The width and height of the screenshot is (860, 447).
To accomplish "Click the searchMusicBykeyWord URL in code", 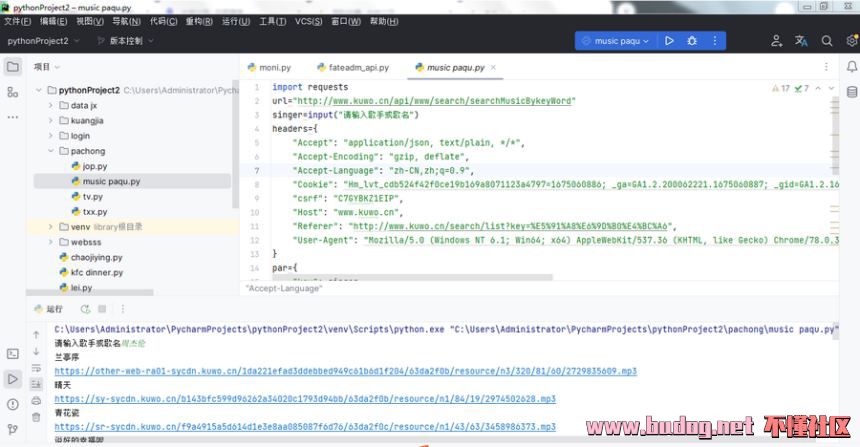I will [434, 101].
